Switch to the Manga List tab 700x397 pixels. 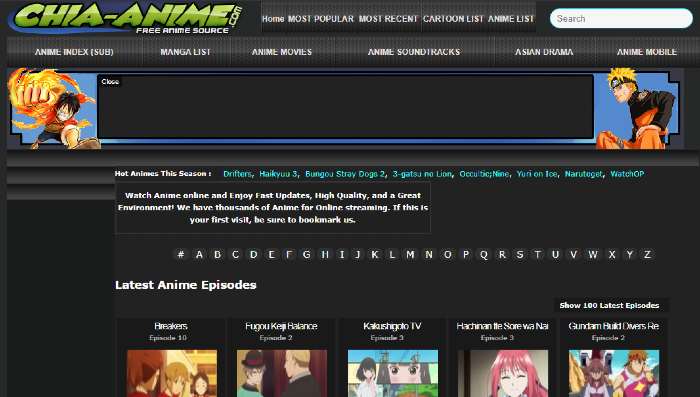click(x=185, y=52)
